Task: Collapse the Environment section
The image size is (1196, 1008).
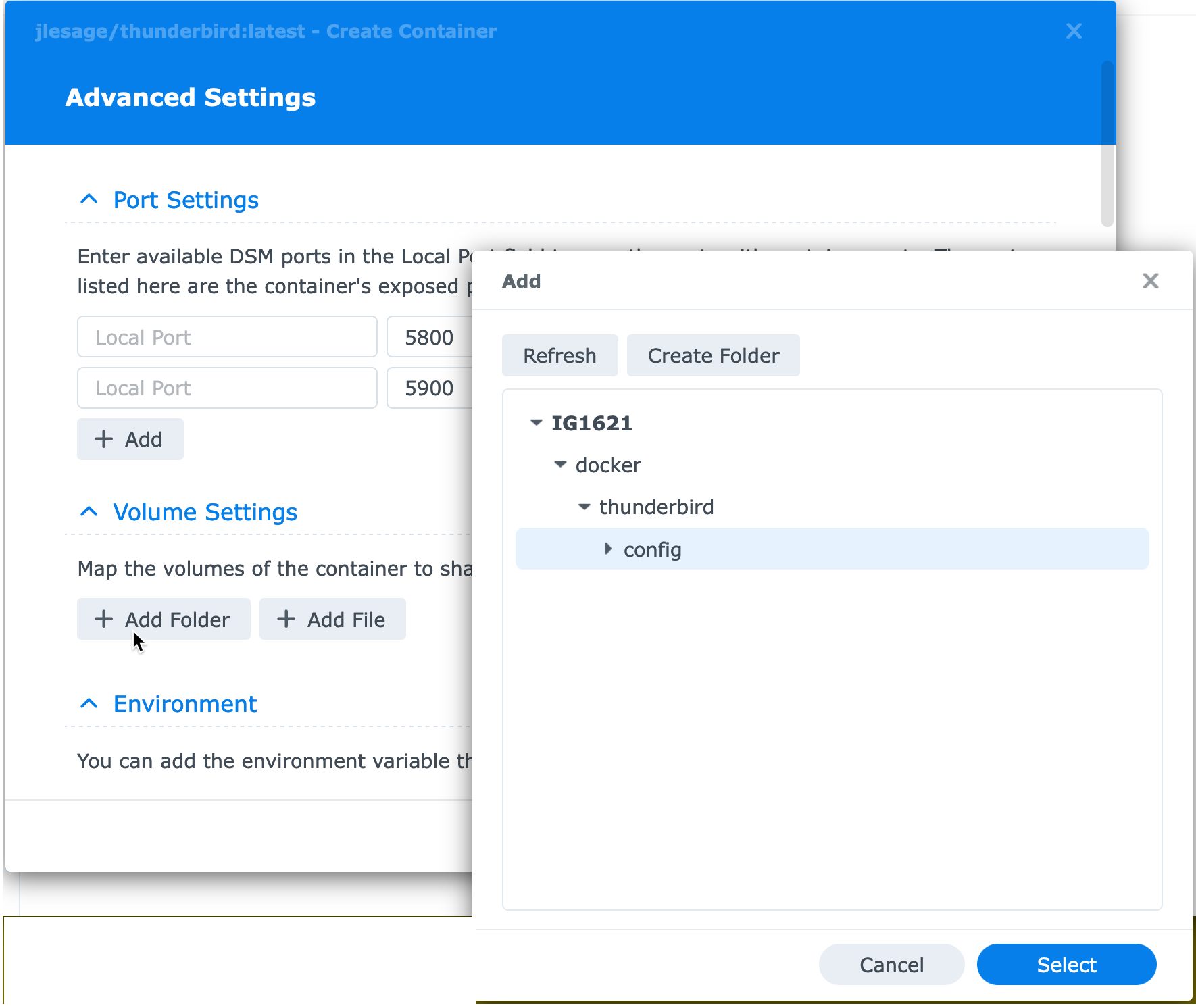Action: click(89, 703)
